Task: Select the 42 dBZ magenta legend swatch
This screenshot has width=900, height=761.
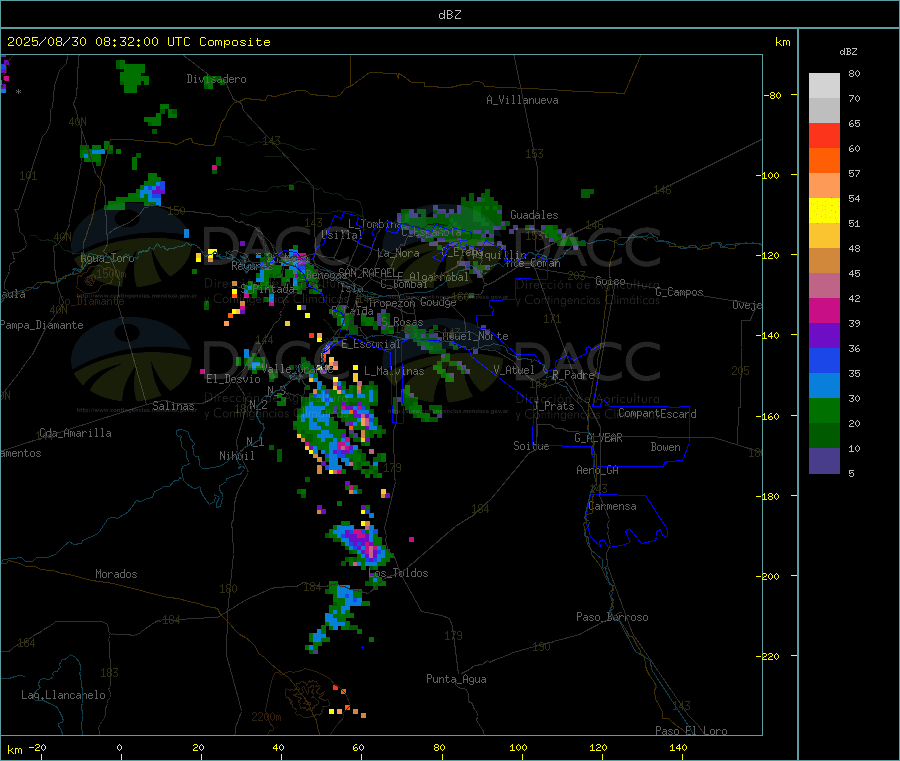Action: point(824,310)
